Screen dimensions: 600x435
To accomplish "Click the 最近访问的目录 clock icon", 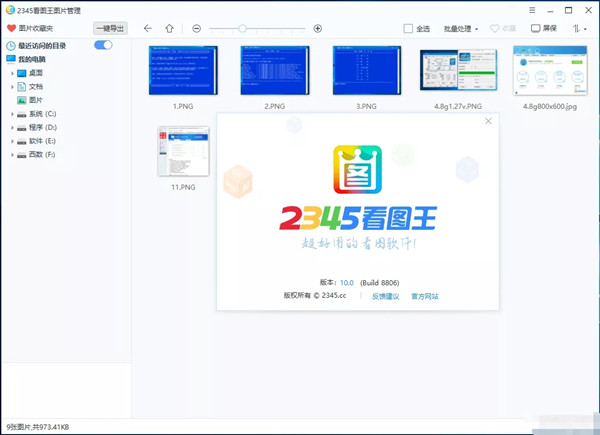I will (x=11, y=46).
